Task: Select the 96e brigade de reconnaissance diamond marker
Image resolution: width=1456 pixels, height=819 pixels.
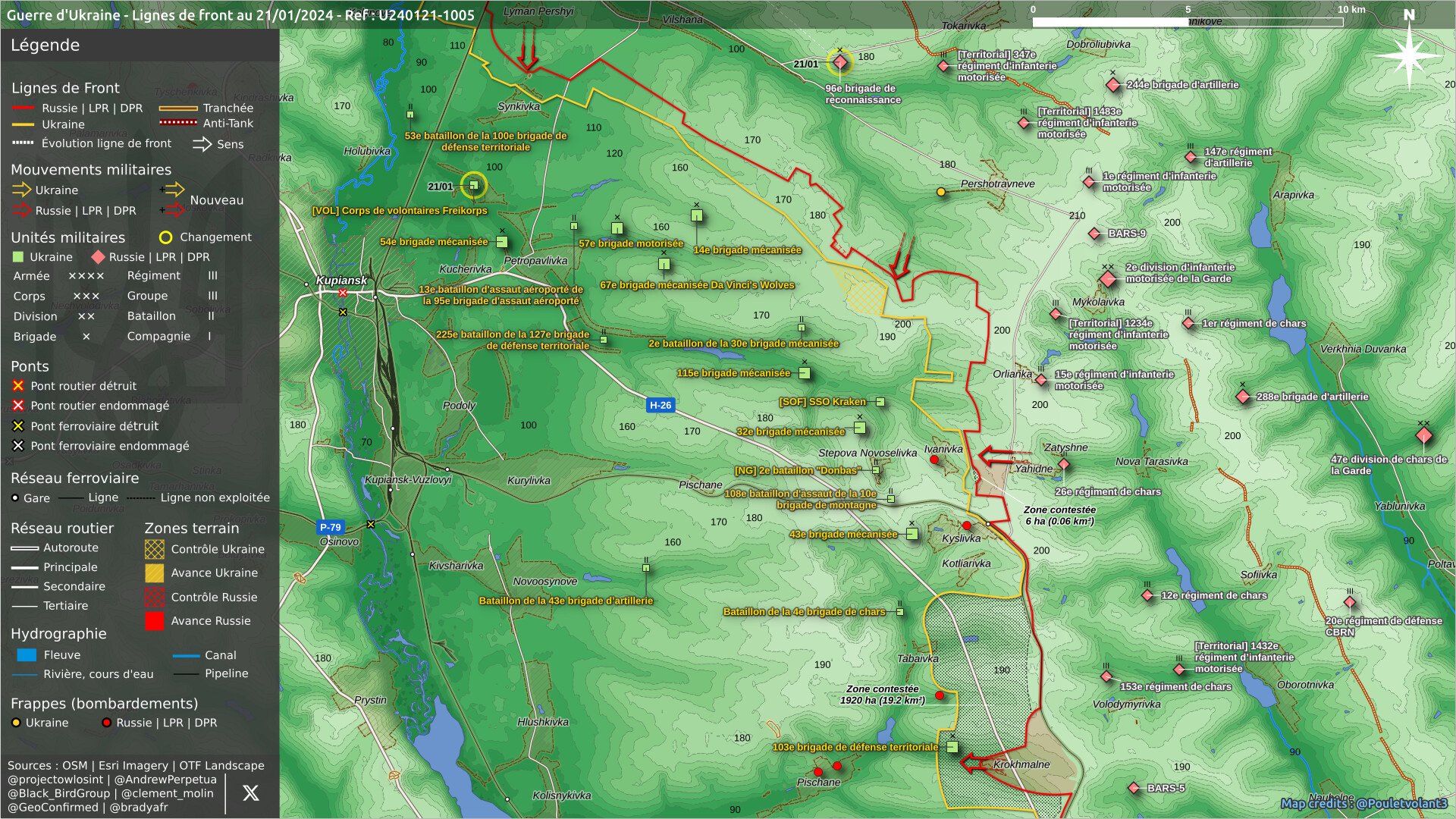Action: 839,62
